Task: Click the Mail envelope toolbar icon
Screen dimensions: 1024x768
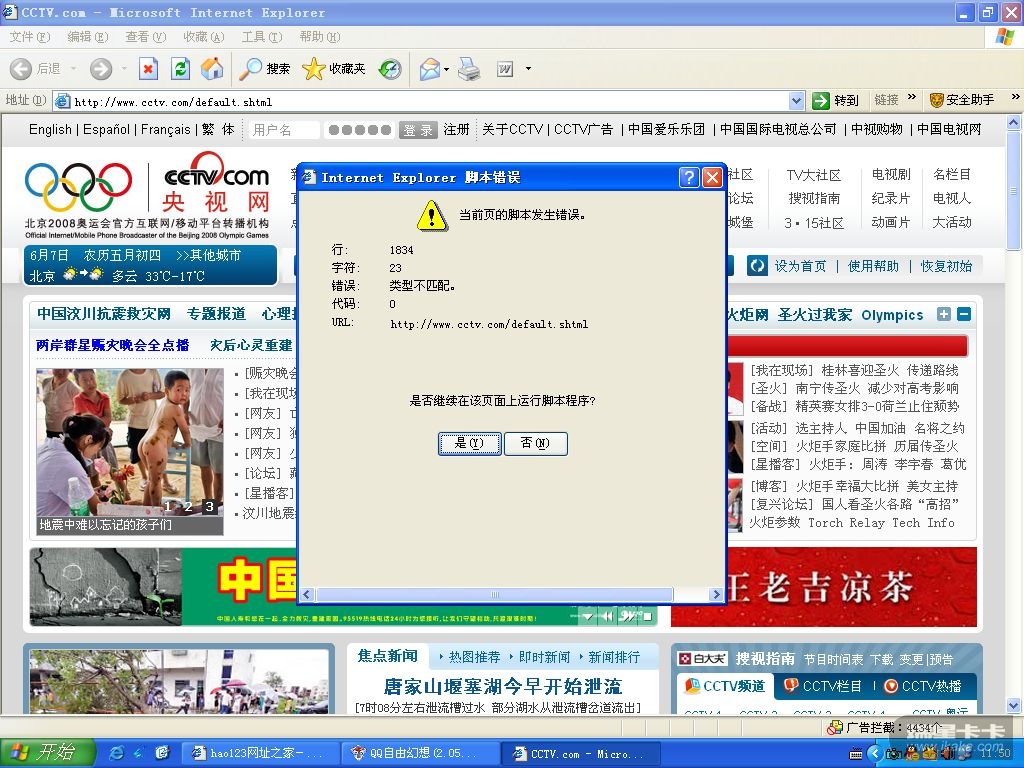Action: click(x=430, y=69)
